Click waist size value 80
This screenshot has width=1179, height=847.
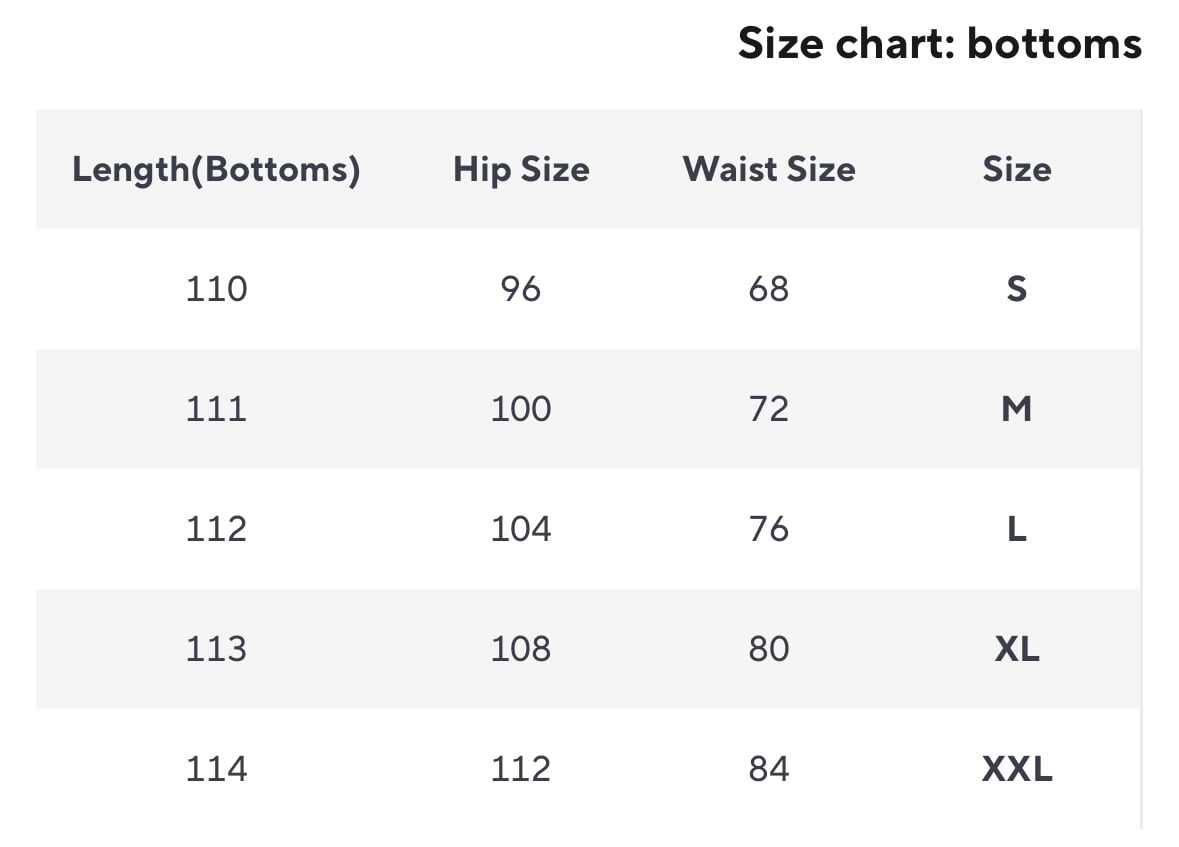click(769, 649)
